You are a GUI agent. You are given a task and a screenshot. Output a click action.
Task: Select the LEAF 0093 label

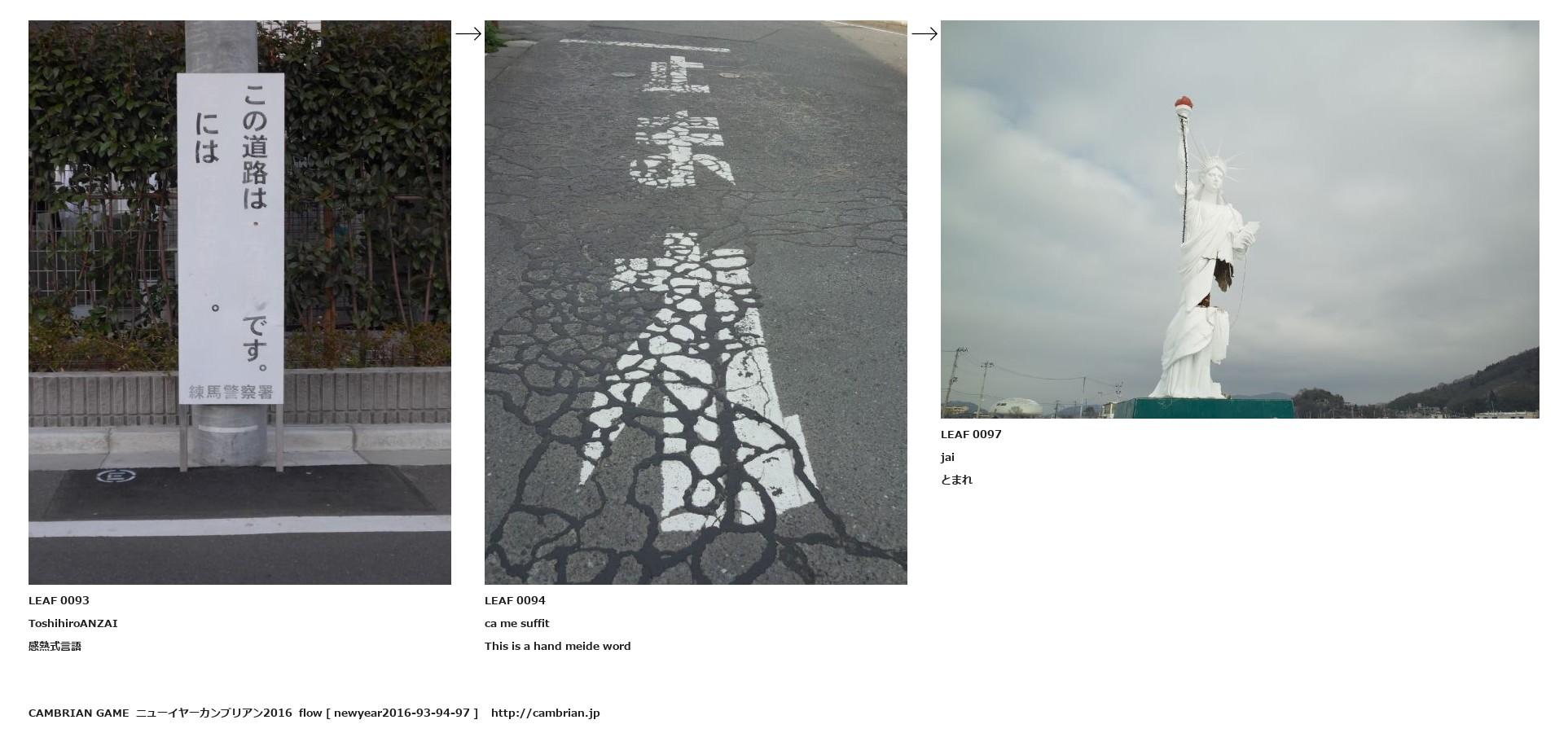point(59,600)
